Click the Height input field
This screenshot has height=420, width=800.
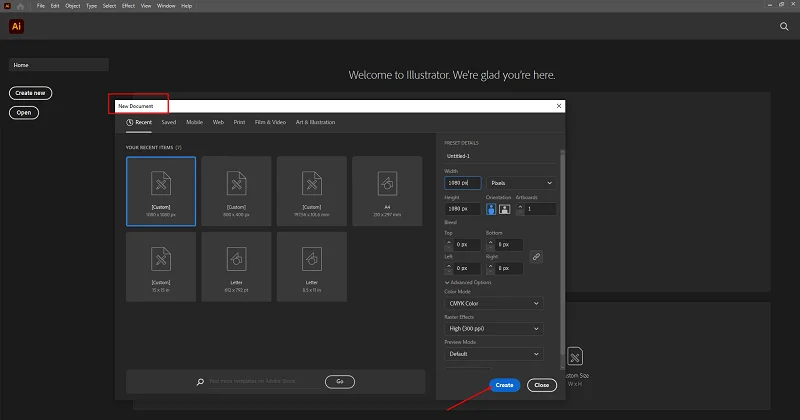463,209
